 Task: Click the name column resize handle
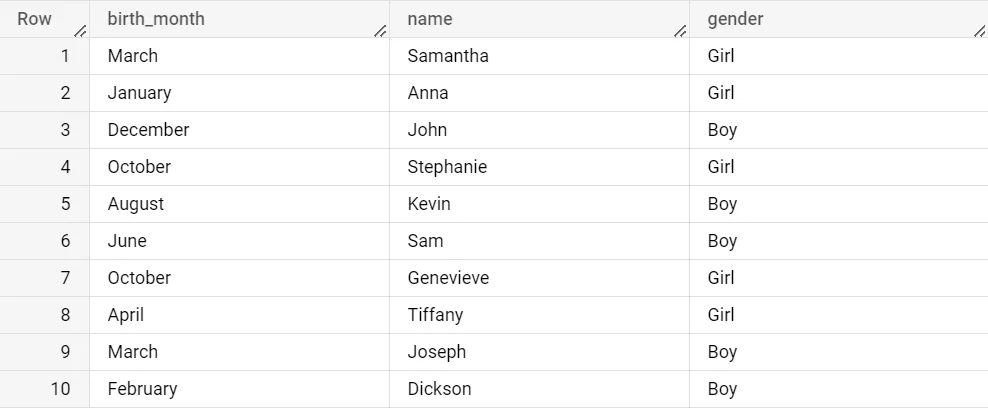(x=680, y=31)
